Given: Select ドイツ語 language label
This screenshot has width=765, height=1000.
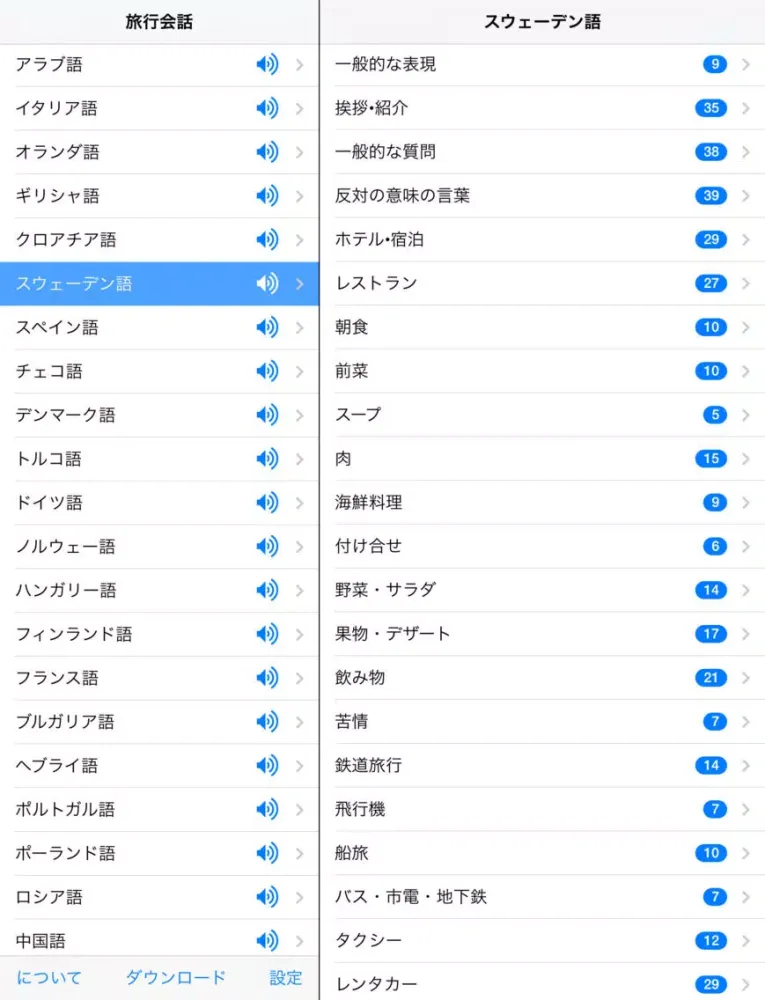Looking at the screenshot, I should (x=49, y=503).
